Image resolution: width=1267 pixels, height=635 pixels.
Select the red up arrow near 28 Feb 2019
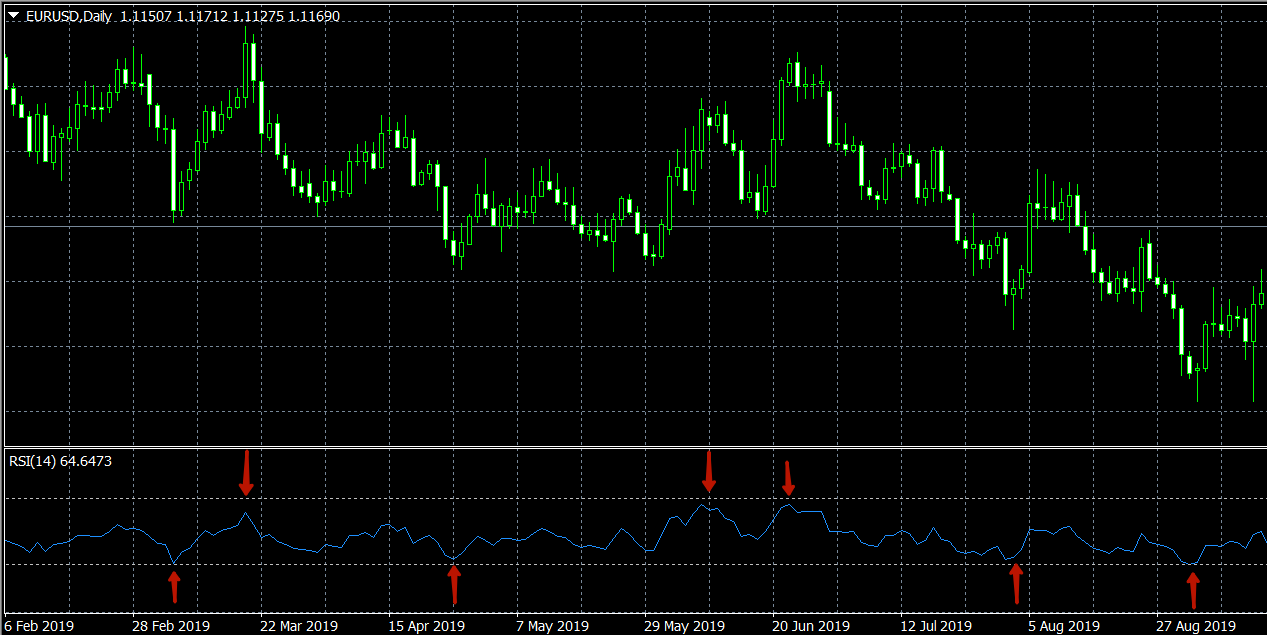click(x=174, y=586)
